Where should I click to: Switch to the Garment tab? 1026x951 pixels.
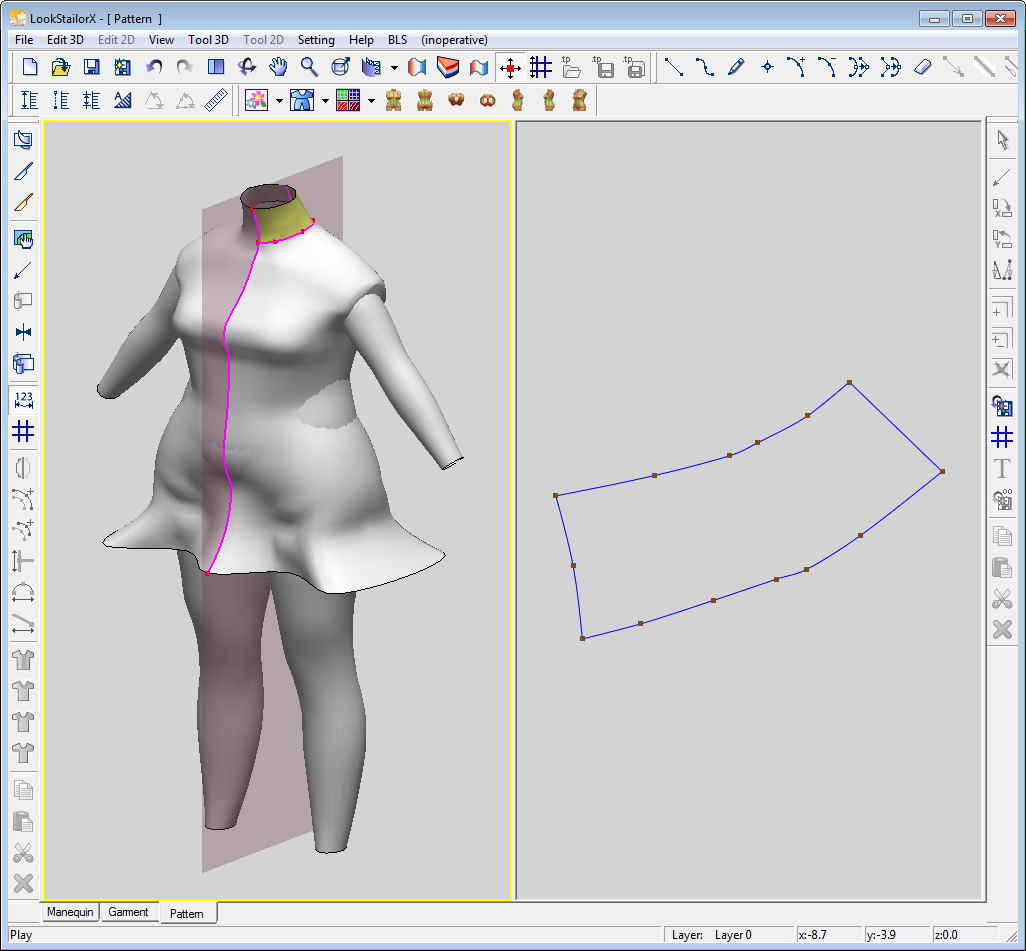tap(128, 912)
